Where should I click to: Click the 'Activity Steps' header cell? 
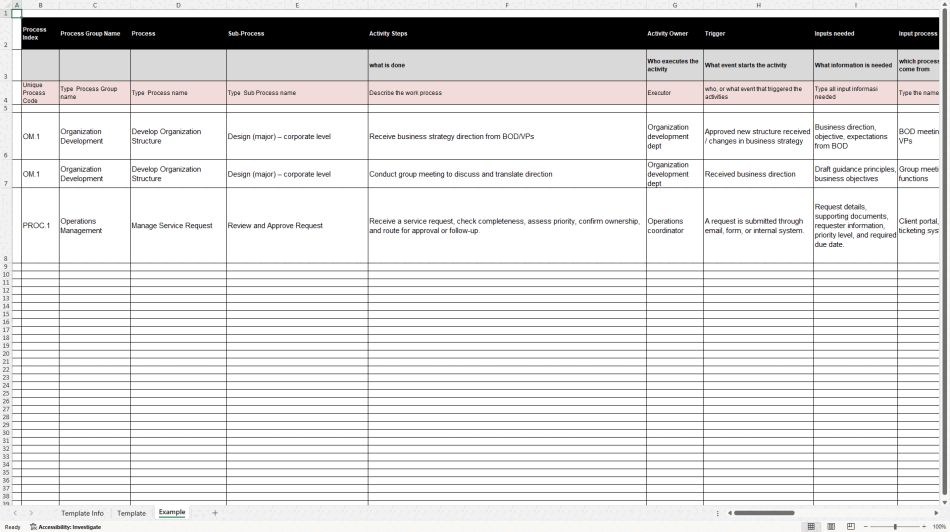point(507,33)
